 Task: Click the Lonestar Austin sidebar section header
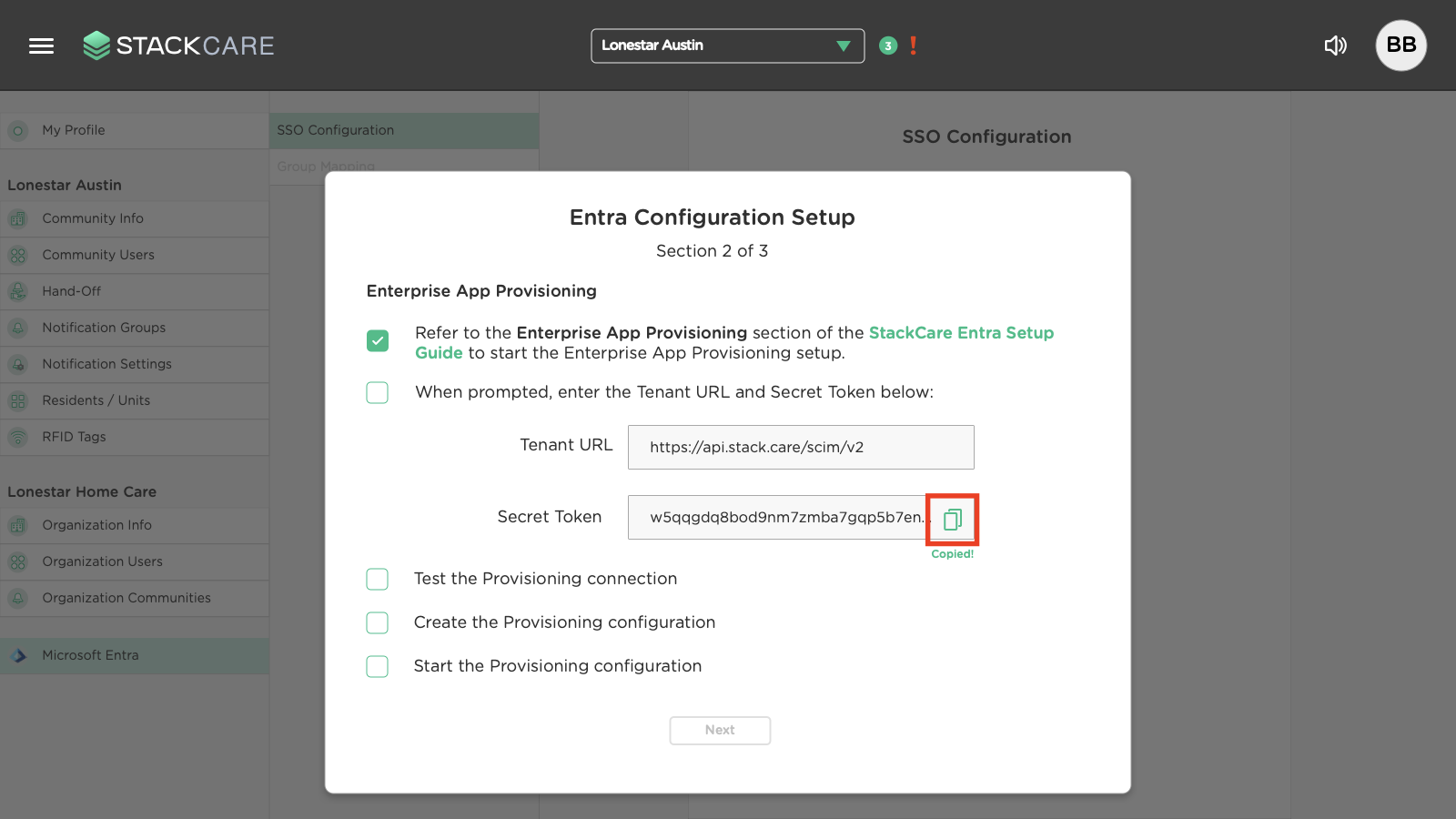click(x=65, y=185)
